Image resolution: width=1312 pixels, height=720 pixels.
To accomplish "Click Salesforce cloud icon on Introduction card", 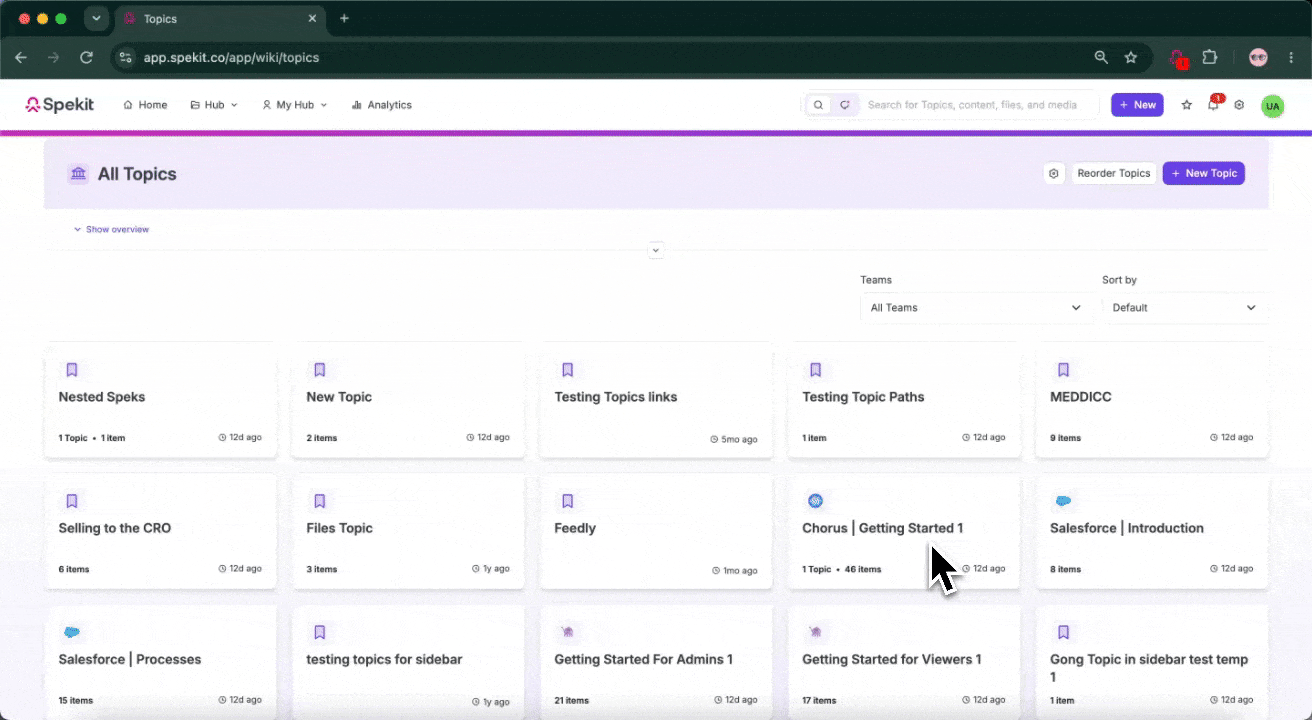I will pyautogui.click(x=1064, y=501).
